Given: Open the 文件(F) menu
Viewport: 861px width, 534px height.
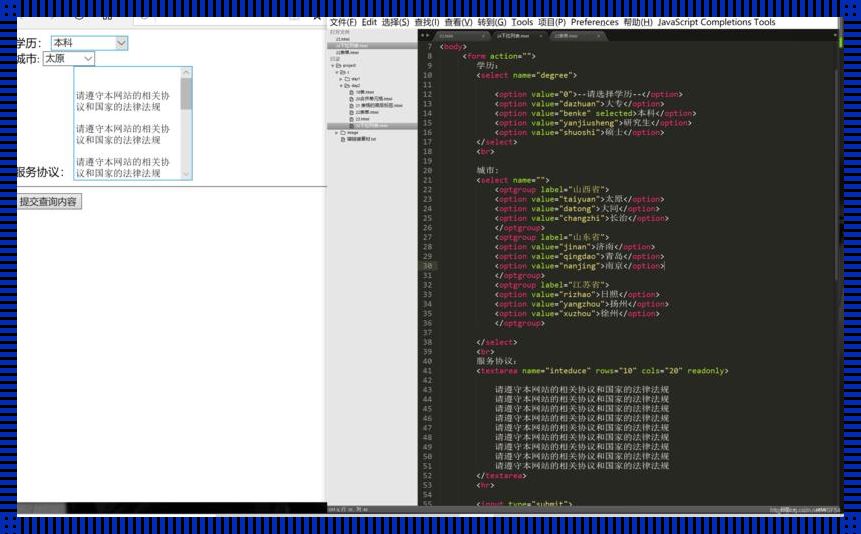Looking at the screenshot, I should (x=343, y=22).
